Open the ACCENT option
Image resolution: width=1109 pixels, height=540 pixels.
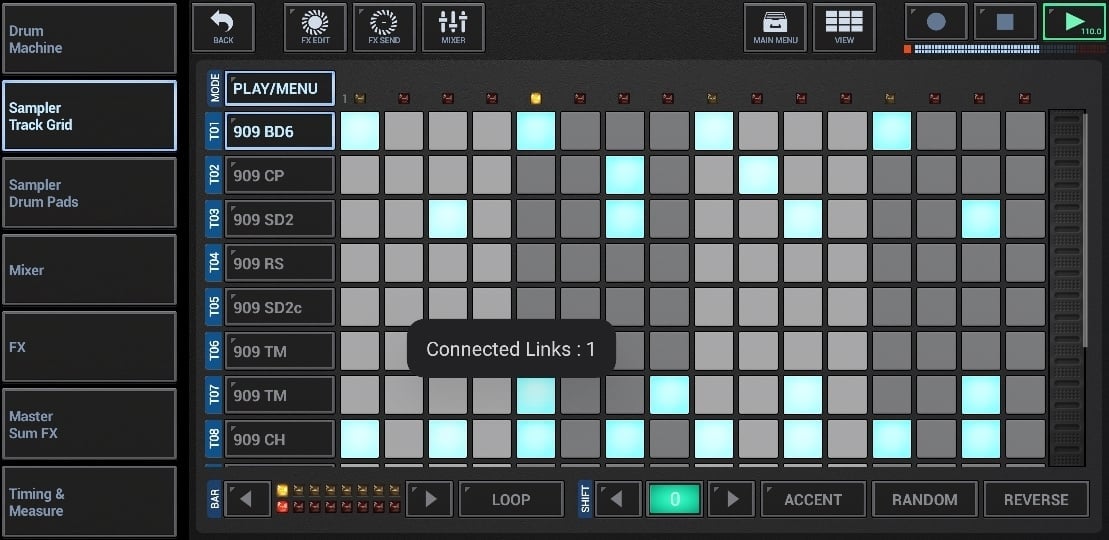click(x=813, y=499)
